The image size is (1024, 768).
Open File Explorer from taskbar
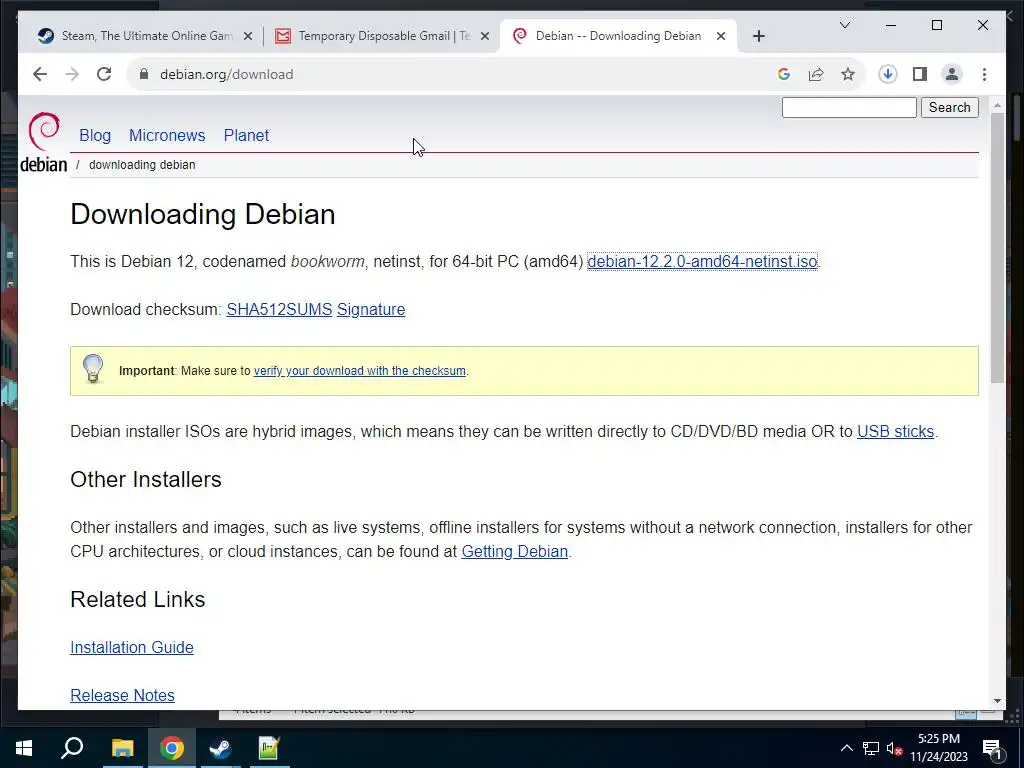click(122, 748)
